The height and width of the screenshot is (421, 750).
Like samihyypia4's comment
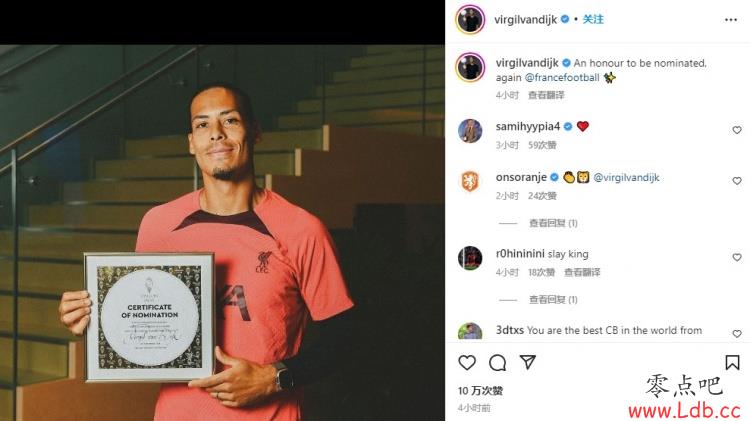tap(737, 130)
